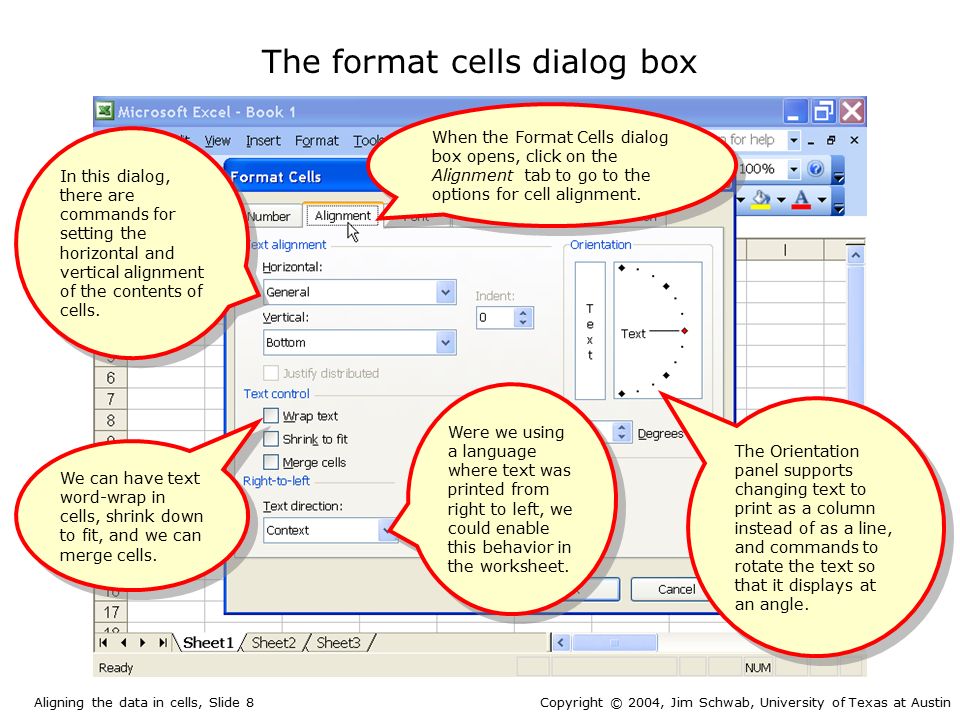This screenshot has width=960, height=720.
Task: Click the horizontal scrollbar left arrow
Action: [560, 642]
